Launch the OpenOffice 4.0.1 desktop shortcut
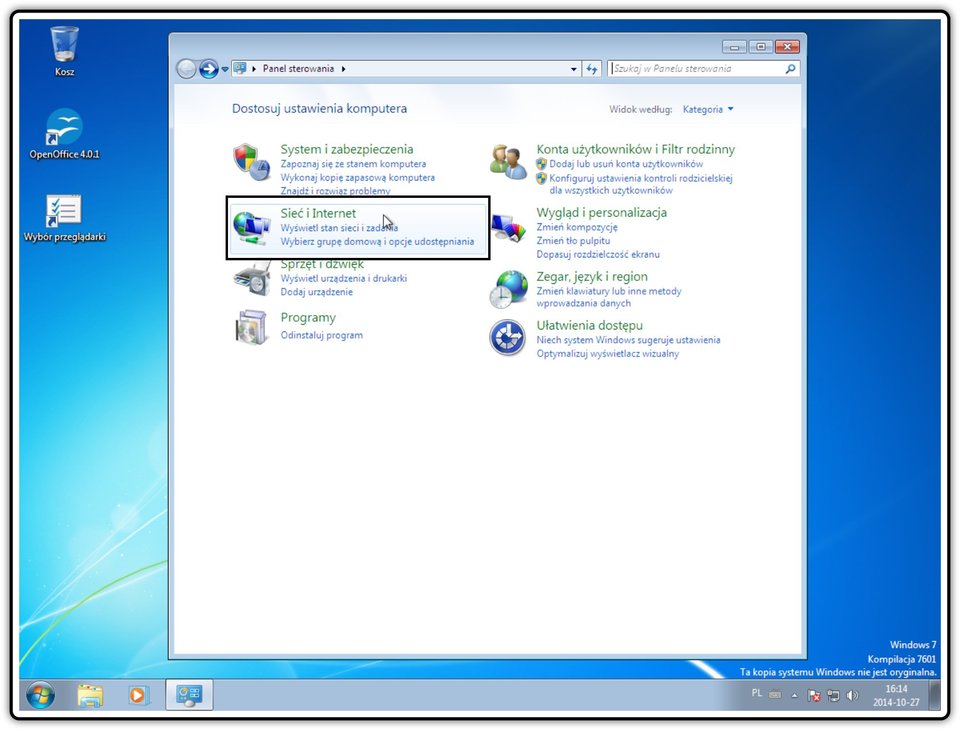 pyautogui.click(x=64, y=134)
